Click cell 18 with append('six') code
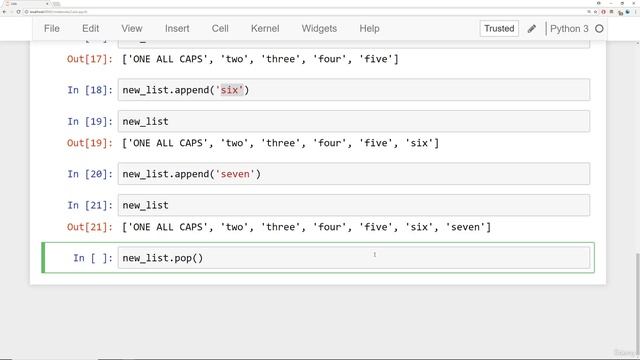Image resolution: width=640 pixels, height=360 pixels. pyautogui.click(x=354, y=90)
